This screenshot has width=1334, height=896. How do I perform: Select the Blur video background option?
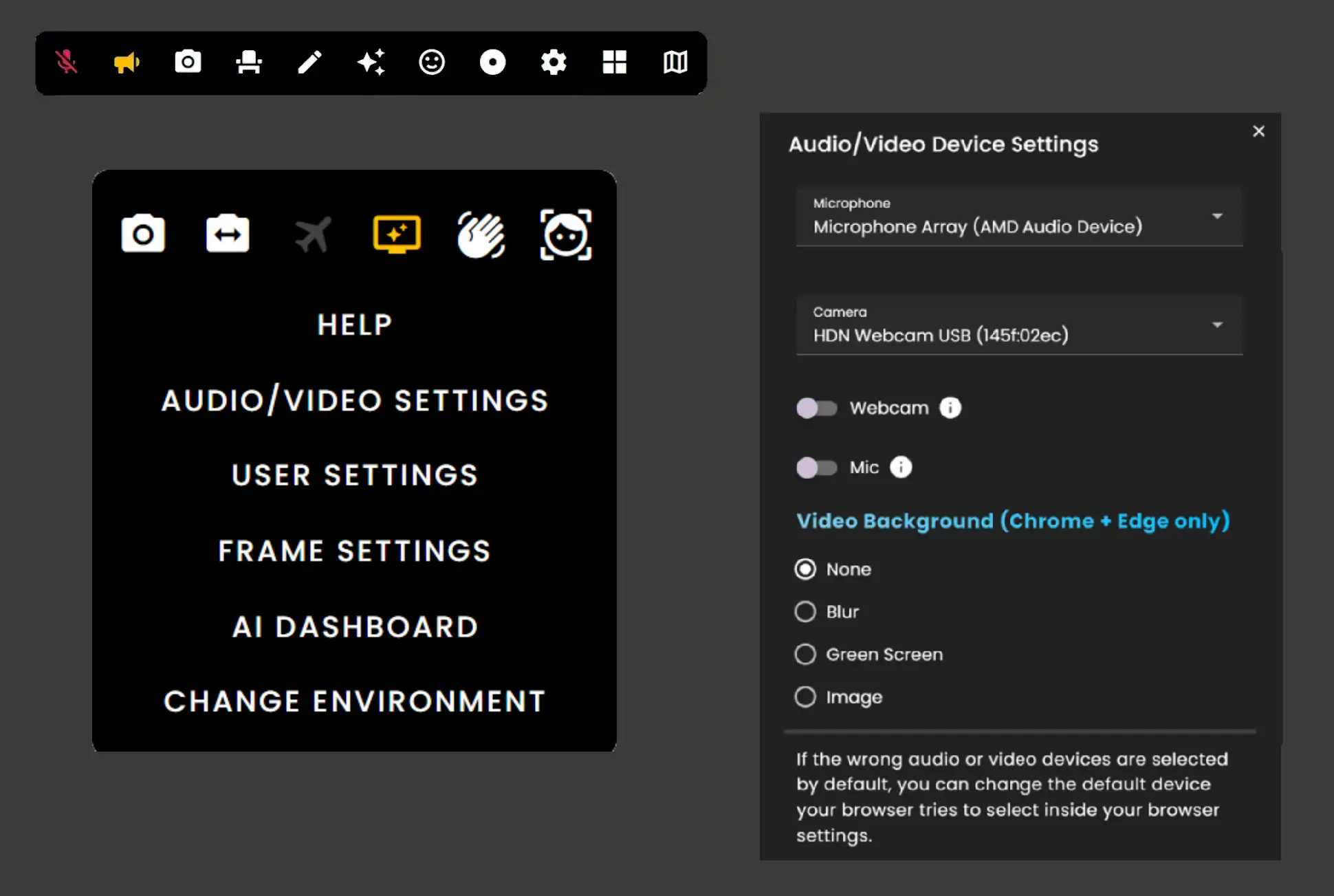click(805, 611)
